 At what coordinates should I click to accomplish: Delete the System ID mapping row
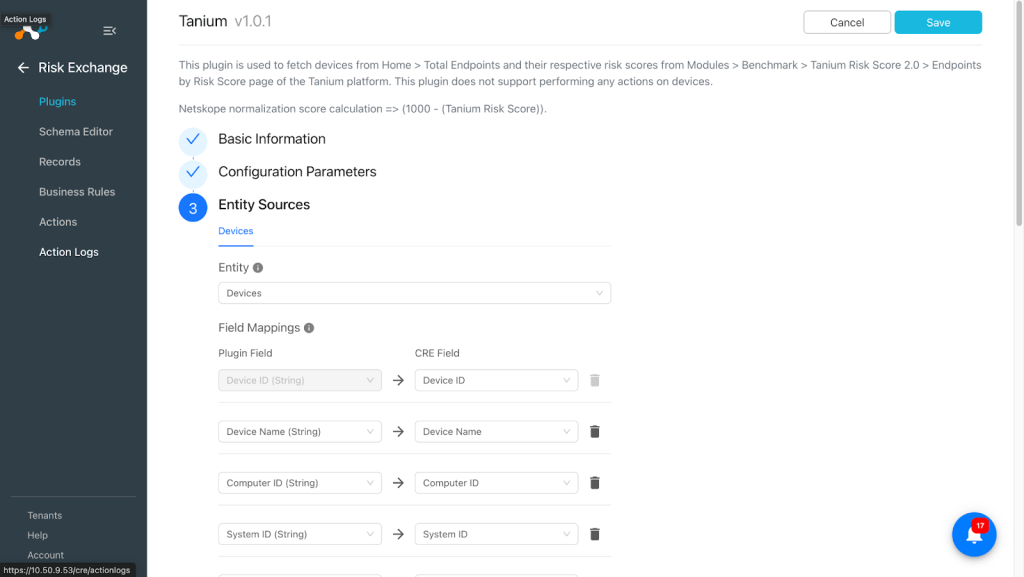coord(594,534)
